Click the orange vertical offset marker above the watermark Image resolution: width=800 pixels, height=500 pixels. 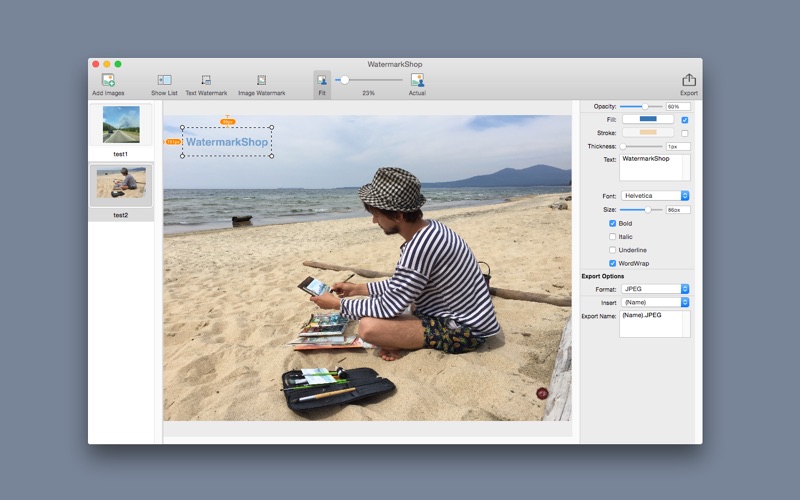[x=228, y=121]
